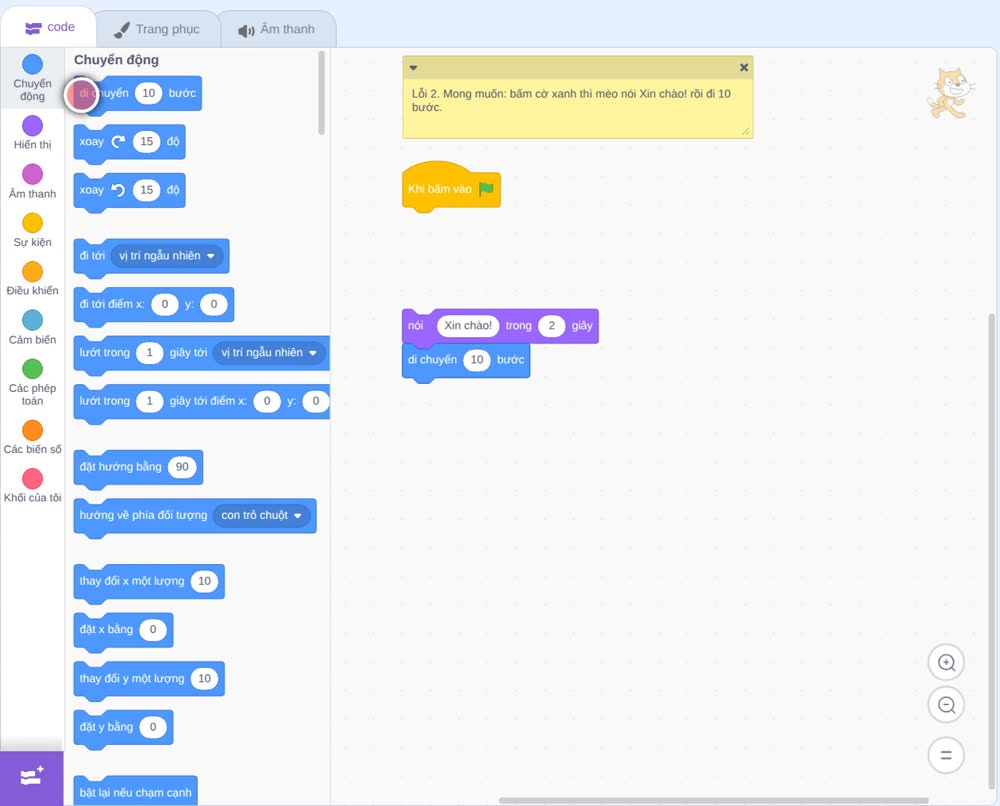Screen dimensions: 1000x806
Task: Click the workspace horizontal scrollbar
Action: [713, 801]
